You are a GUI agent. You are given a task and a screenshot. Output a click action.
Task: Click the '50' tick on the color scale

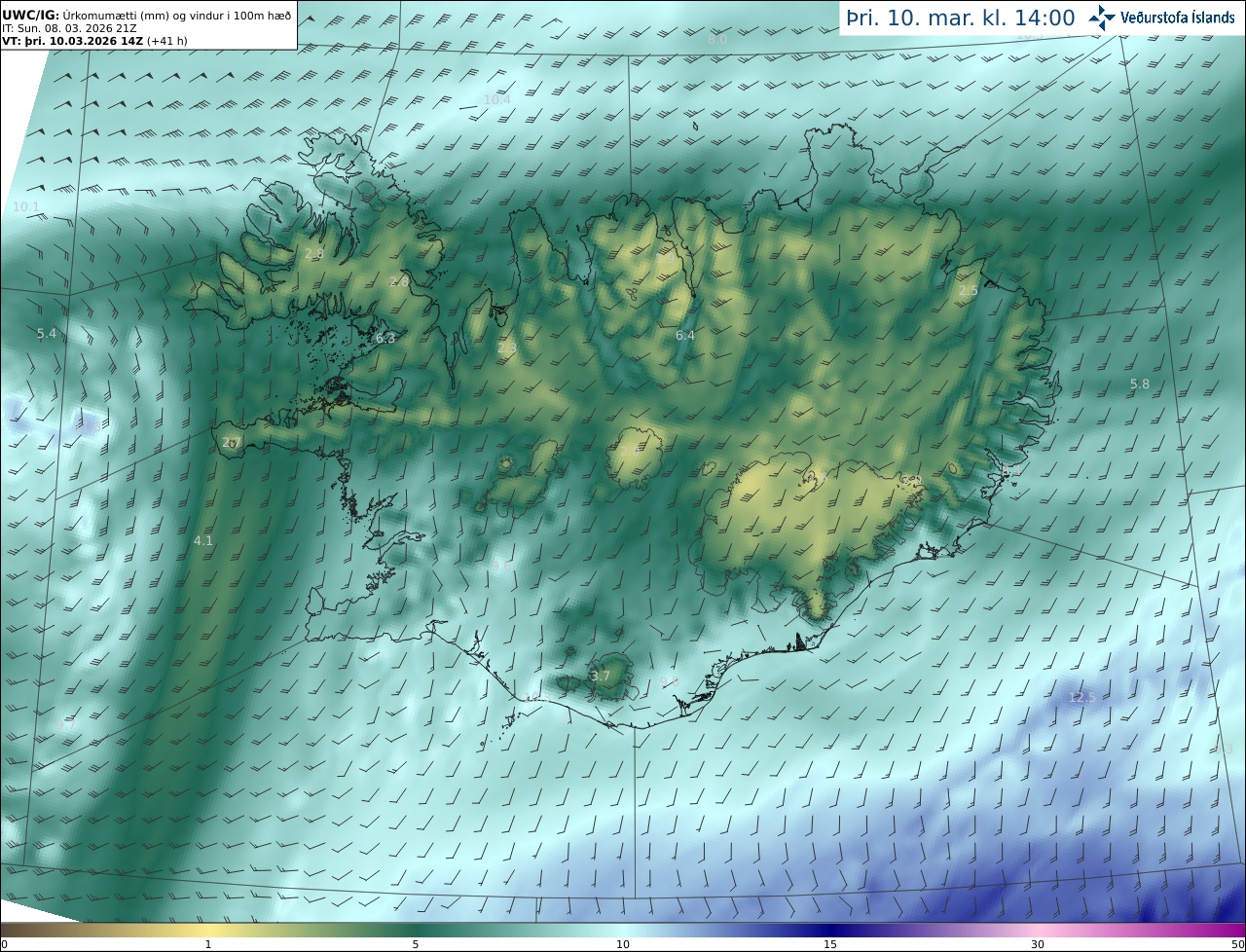coord(1237,944)
